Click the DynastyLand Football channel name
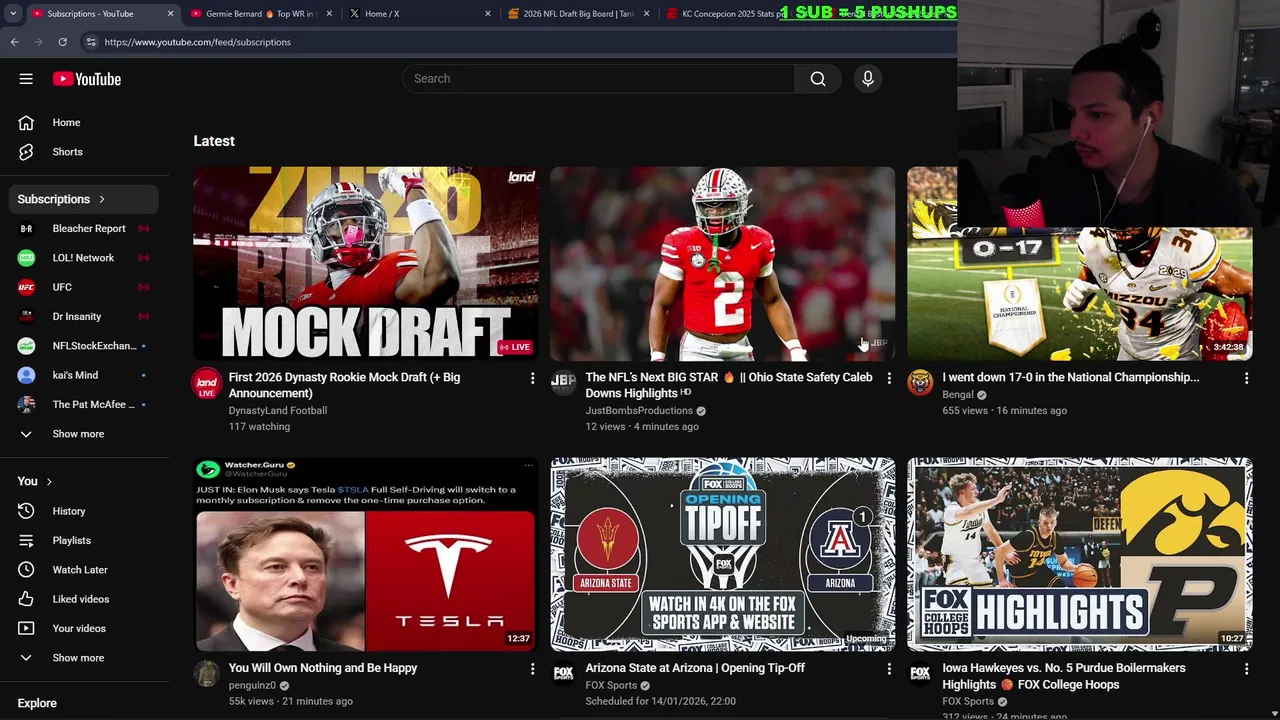 (x=278, y=411)
